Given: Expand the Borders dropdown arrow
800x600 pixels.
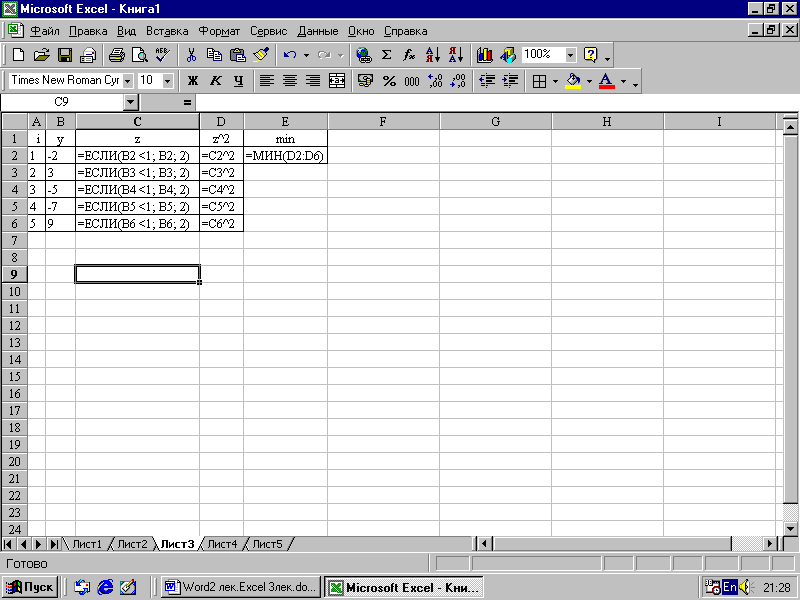Looking at the screenshot, I should click(555, 81).
